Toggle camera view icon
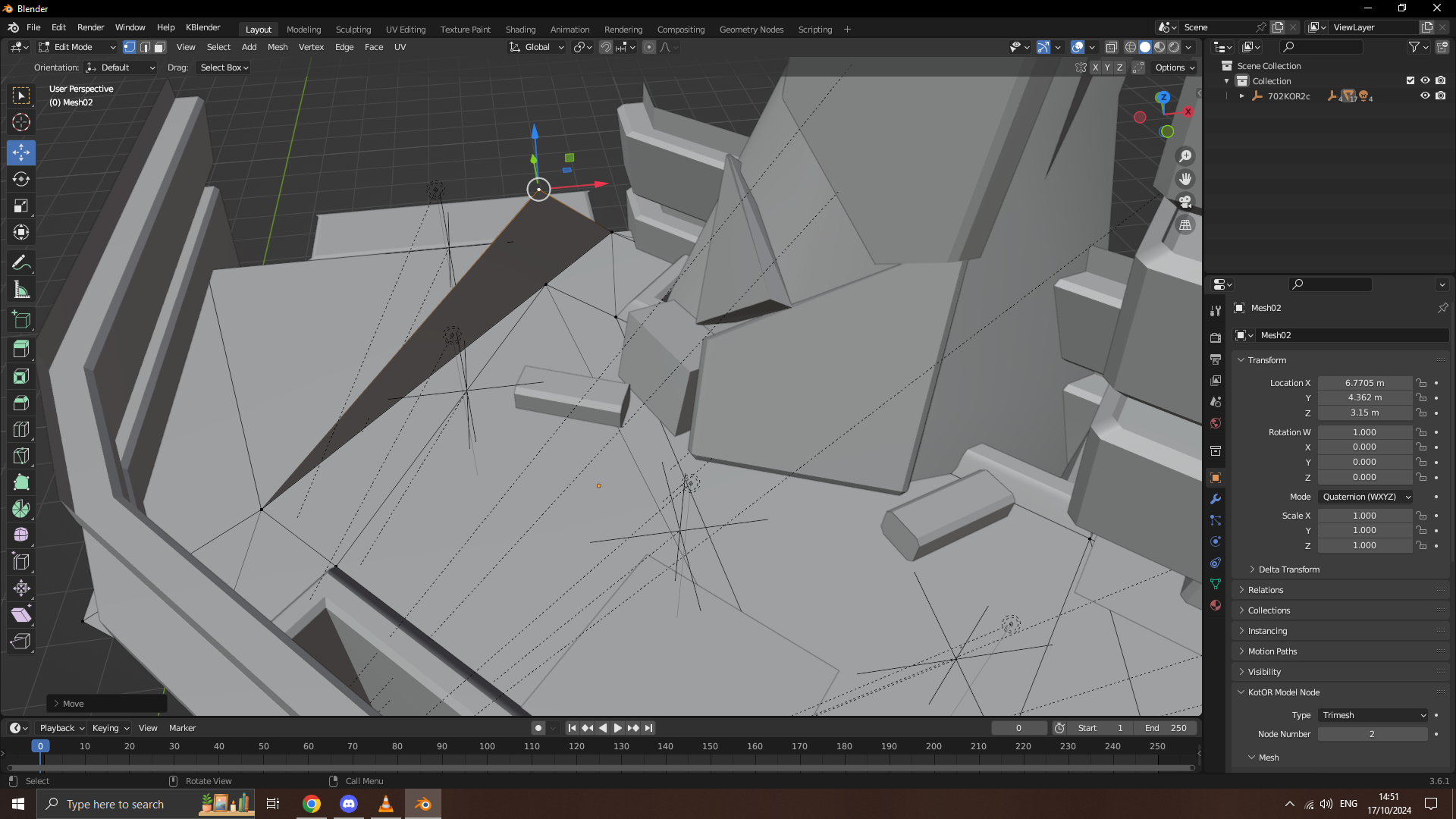Image resolution: width=1456 pixels, height=819 pixels. pos(1185,202)
